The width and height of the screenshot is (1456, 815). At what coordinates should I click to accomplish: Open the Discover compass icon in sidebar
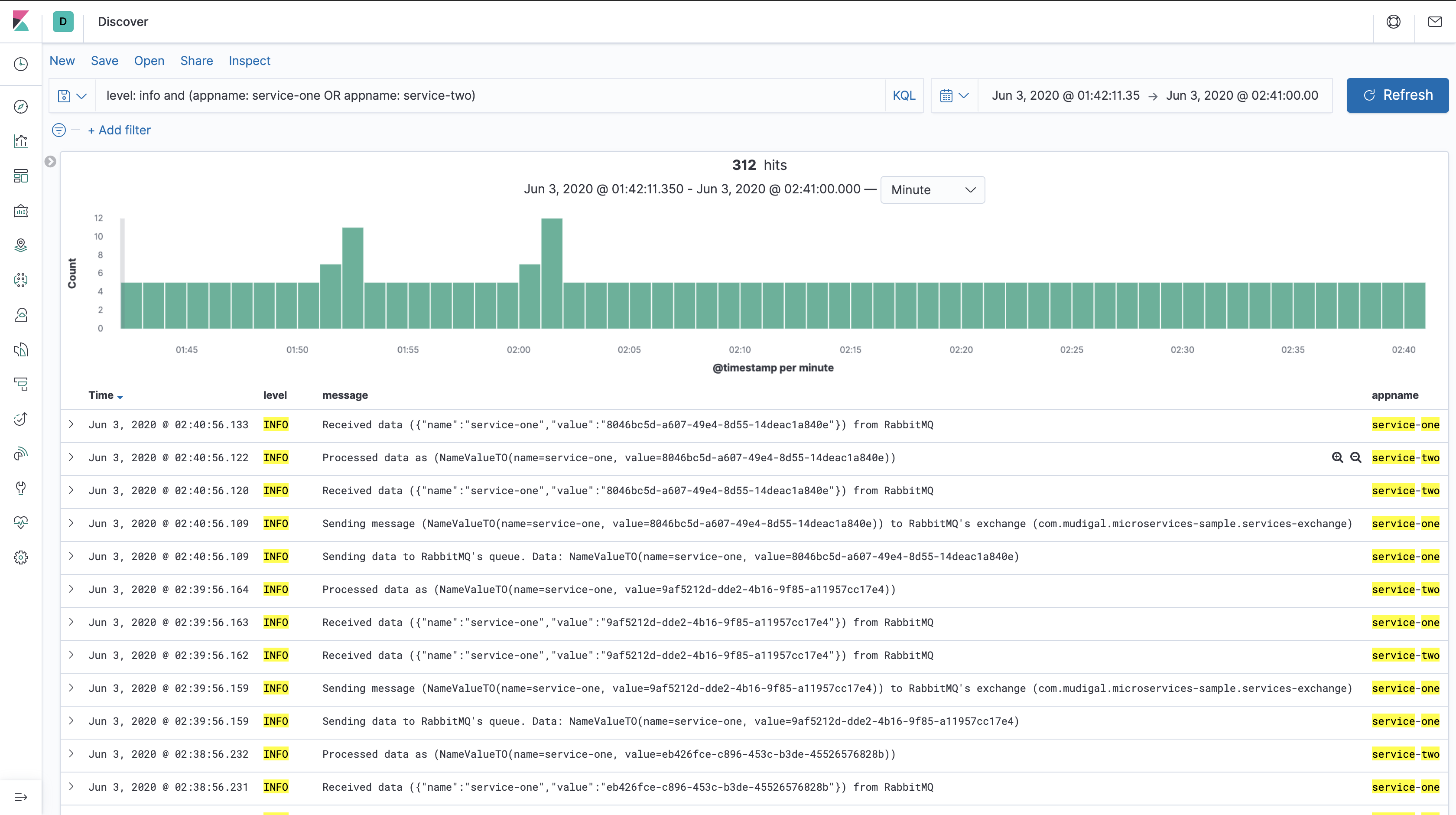[x=21, y=106]
